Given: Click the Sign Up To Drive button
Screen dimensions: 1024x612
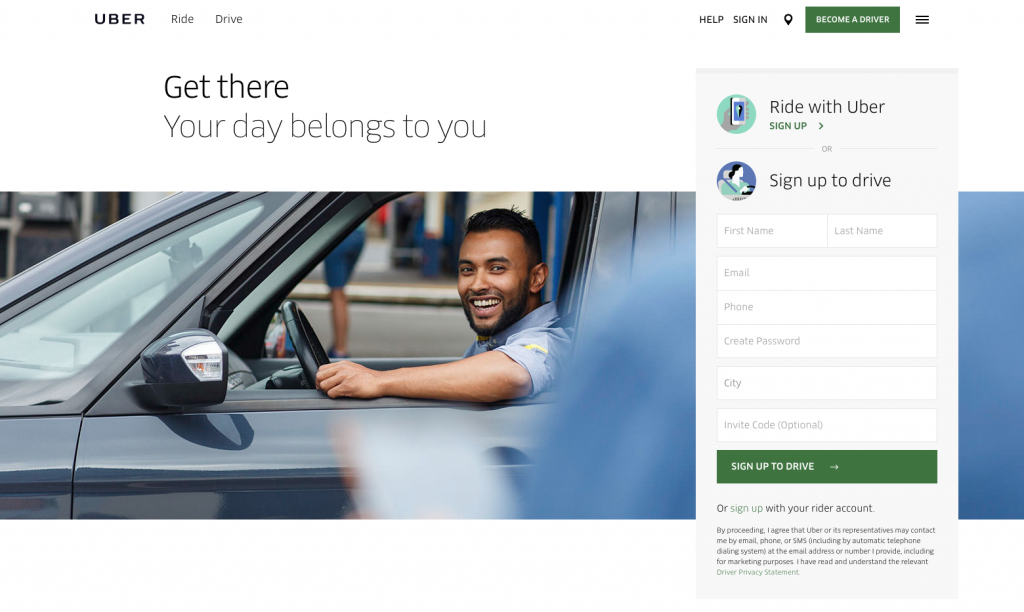Looking at the screenshot, I should click(827, 466).
